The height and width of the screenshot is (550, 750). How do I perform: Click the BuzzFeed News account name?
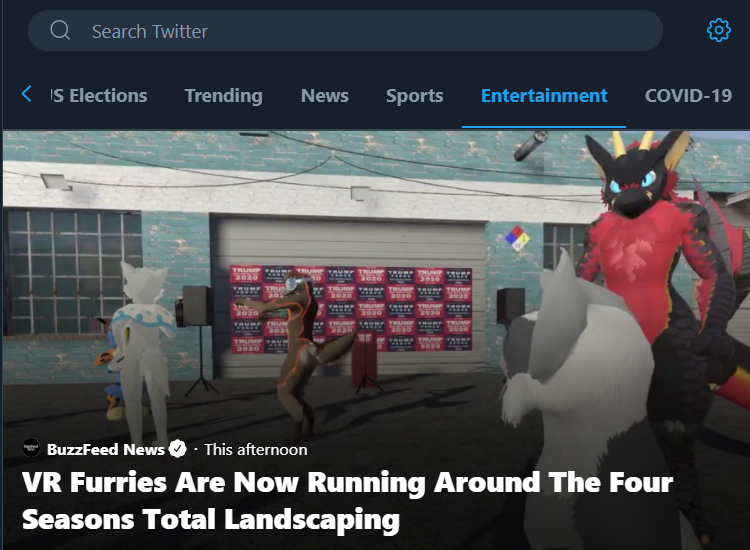(x=105, y=449)
